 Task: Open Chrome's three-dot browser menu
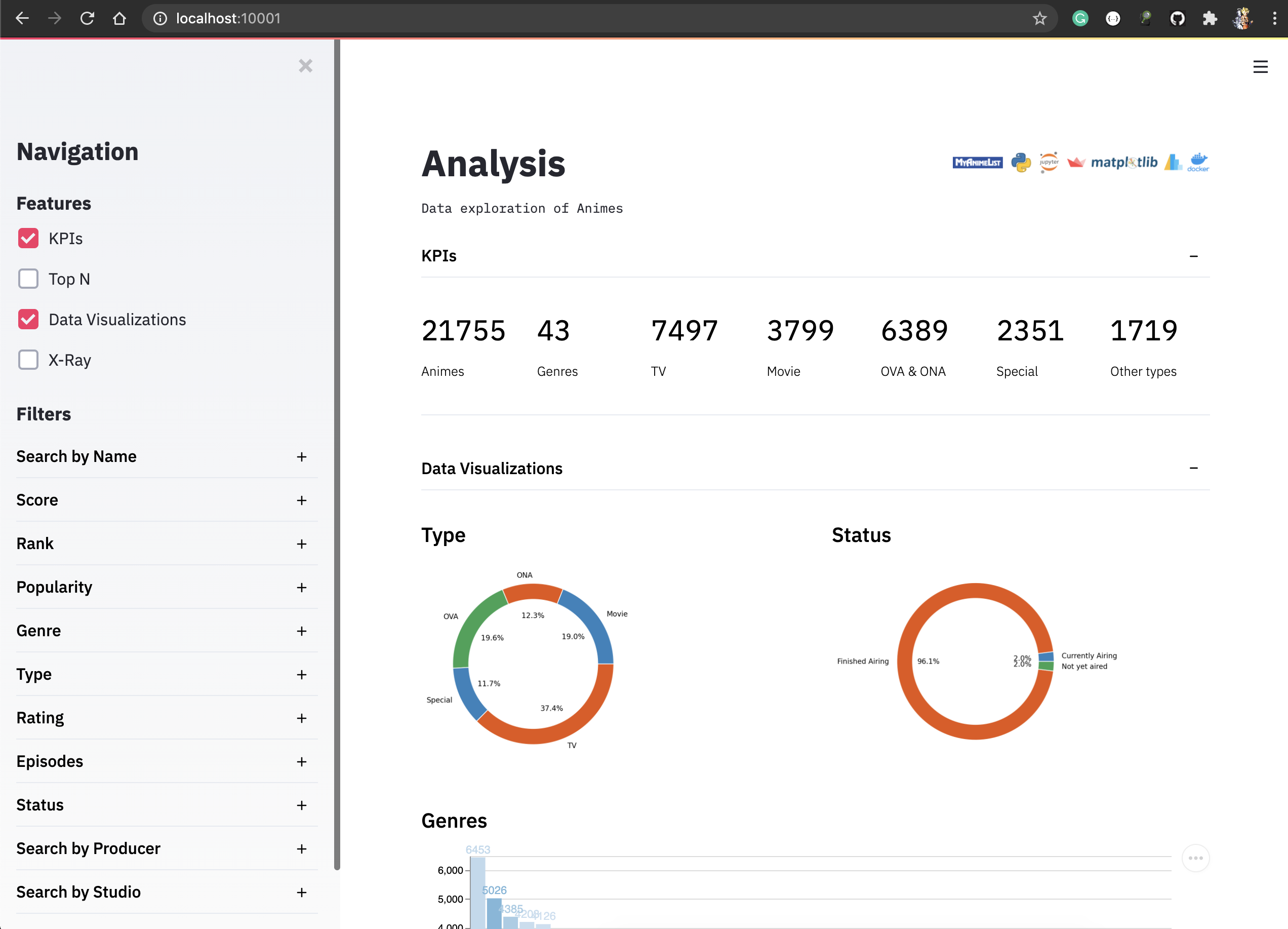1274,18
